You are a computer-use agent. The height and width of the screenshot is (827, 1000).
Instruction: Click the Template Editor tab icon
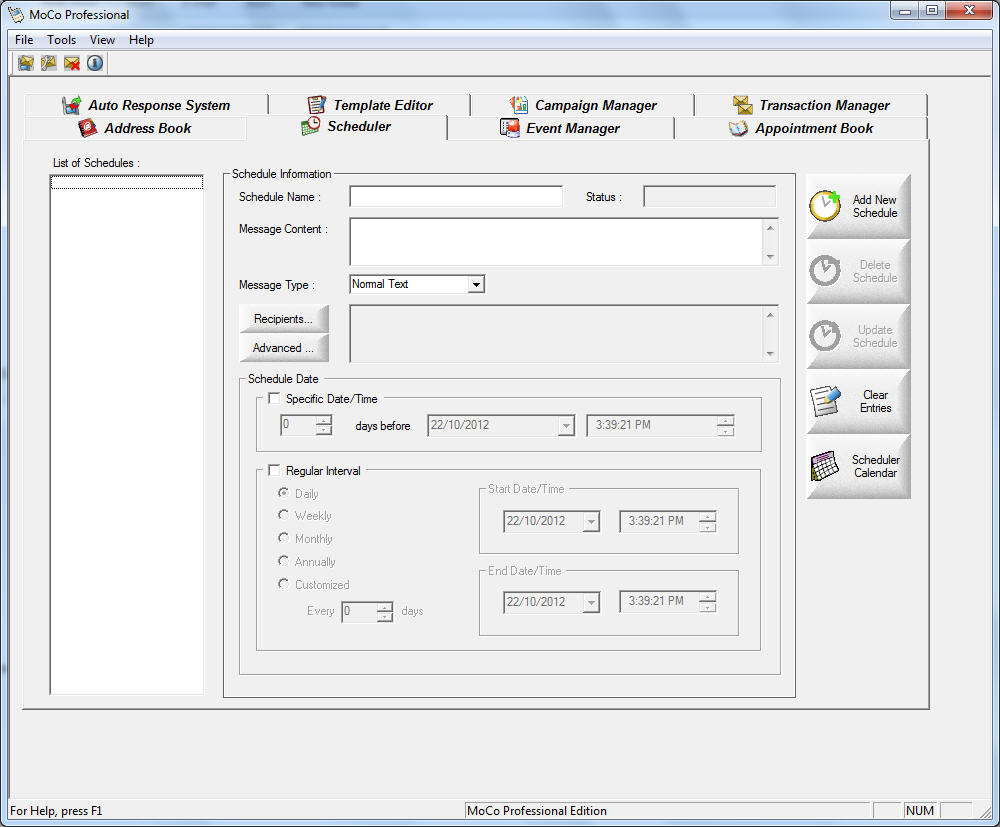point(316,105)
